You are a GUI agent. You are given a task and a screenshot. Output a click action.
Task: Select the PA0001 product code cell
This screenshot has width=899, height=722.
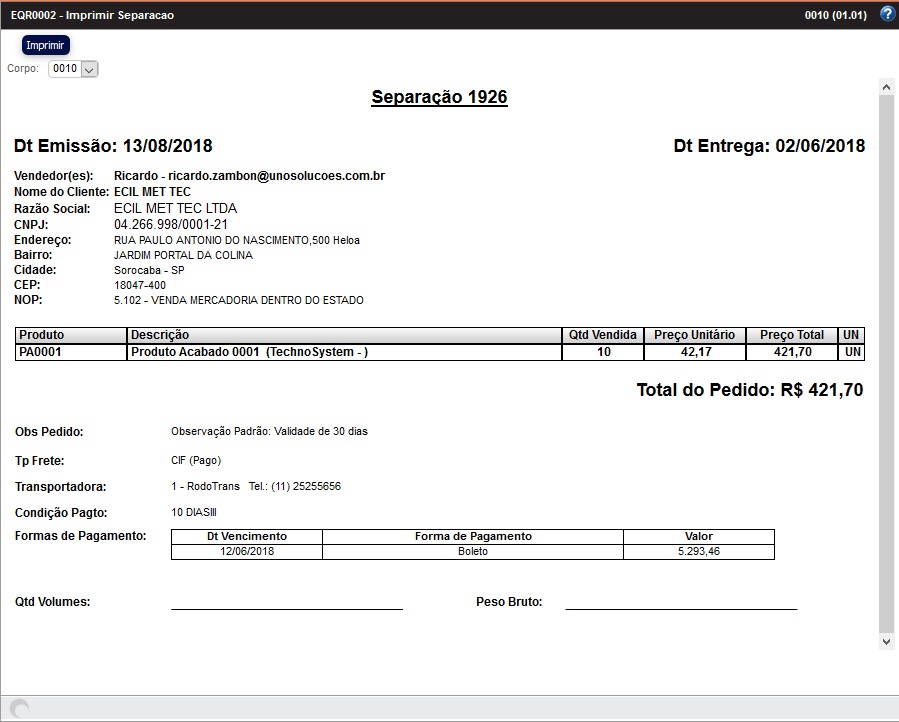tap(71, 352)
